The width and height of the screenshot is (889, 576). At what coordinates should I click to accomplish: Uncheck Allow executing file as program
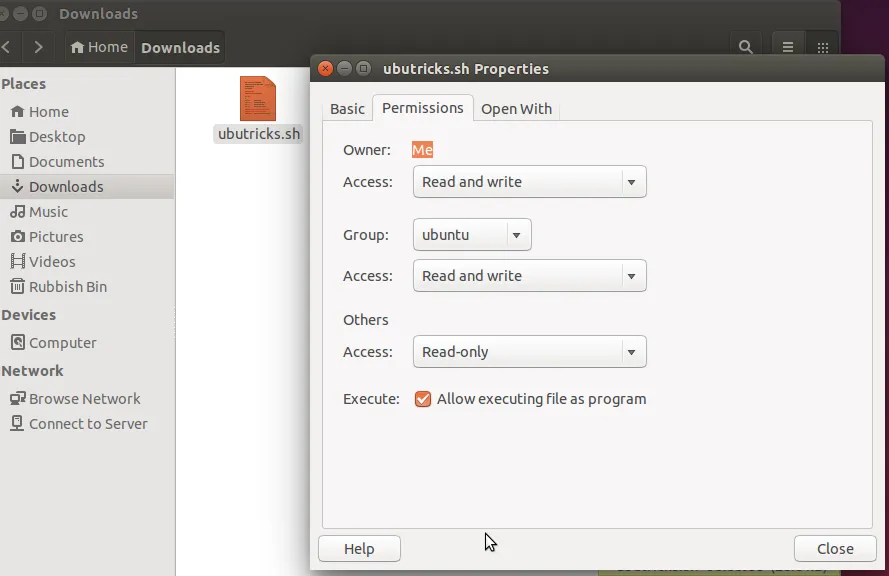point(423,399)
